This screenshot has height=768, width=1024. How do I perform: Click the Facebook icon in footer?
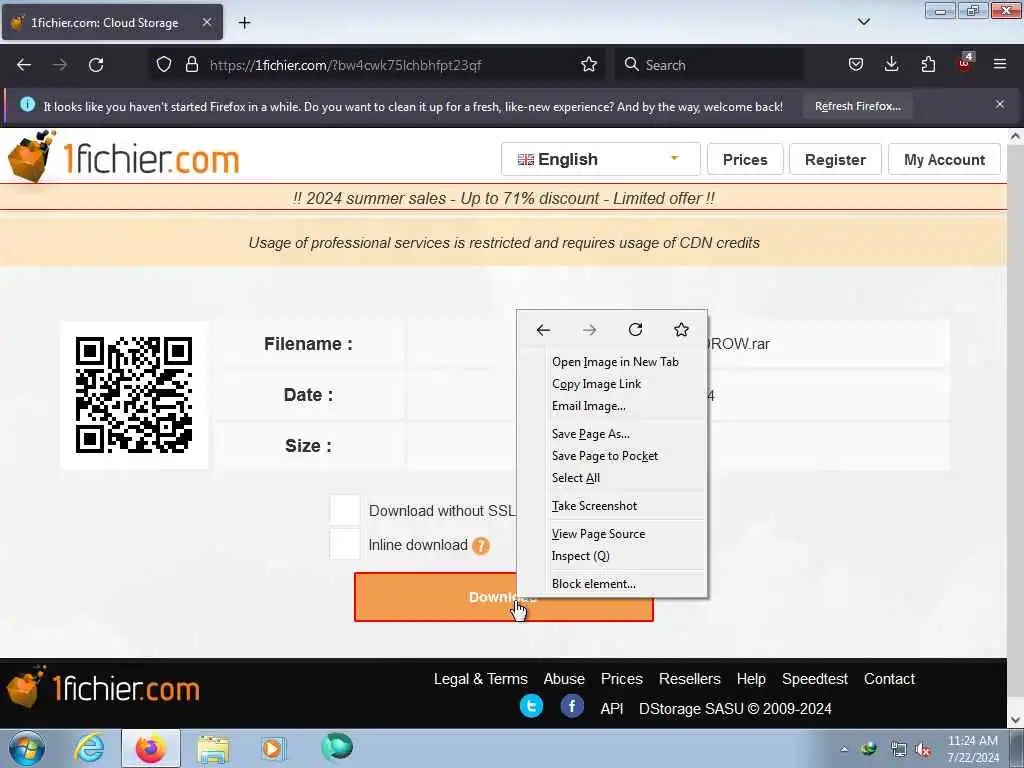pyautogui.click(x=572, y=707)
